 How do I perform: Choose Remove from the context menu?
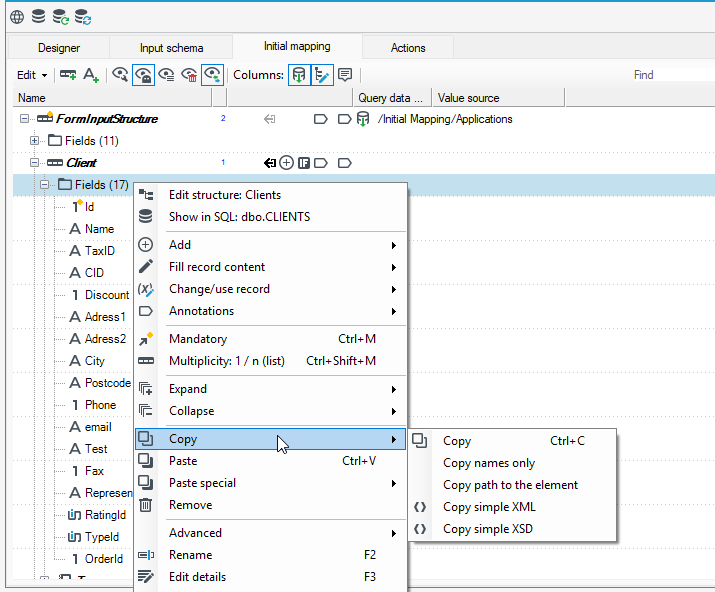click(x=270, y=505)
